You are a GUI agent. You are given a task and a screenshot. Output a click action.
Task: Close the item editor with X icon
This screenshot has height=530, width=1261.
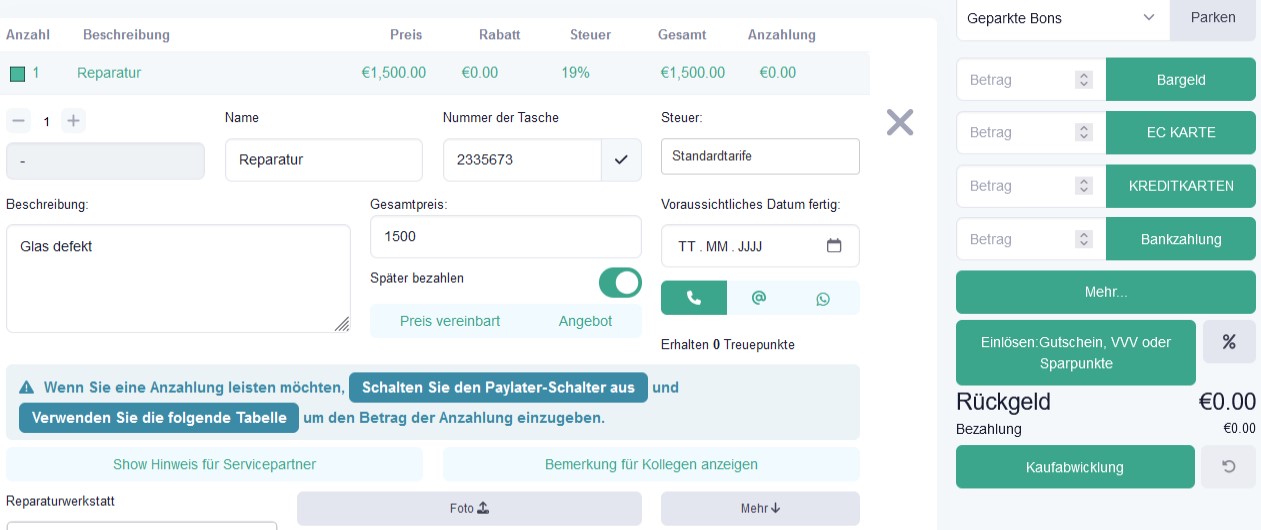pyautogui.click(x=900, y=122)
